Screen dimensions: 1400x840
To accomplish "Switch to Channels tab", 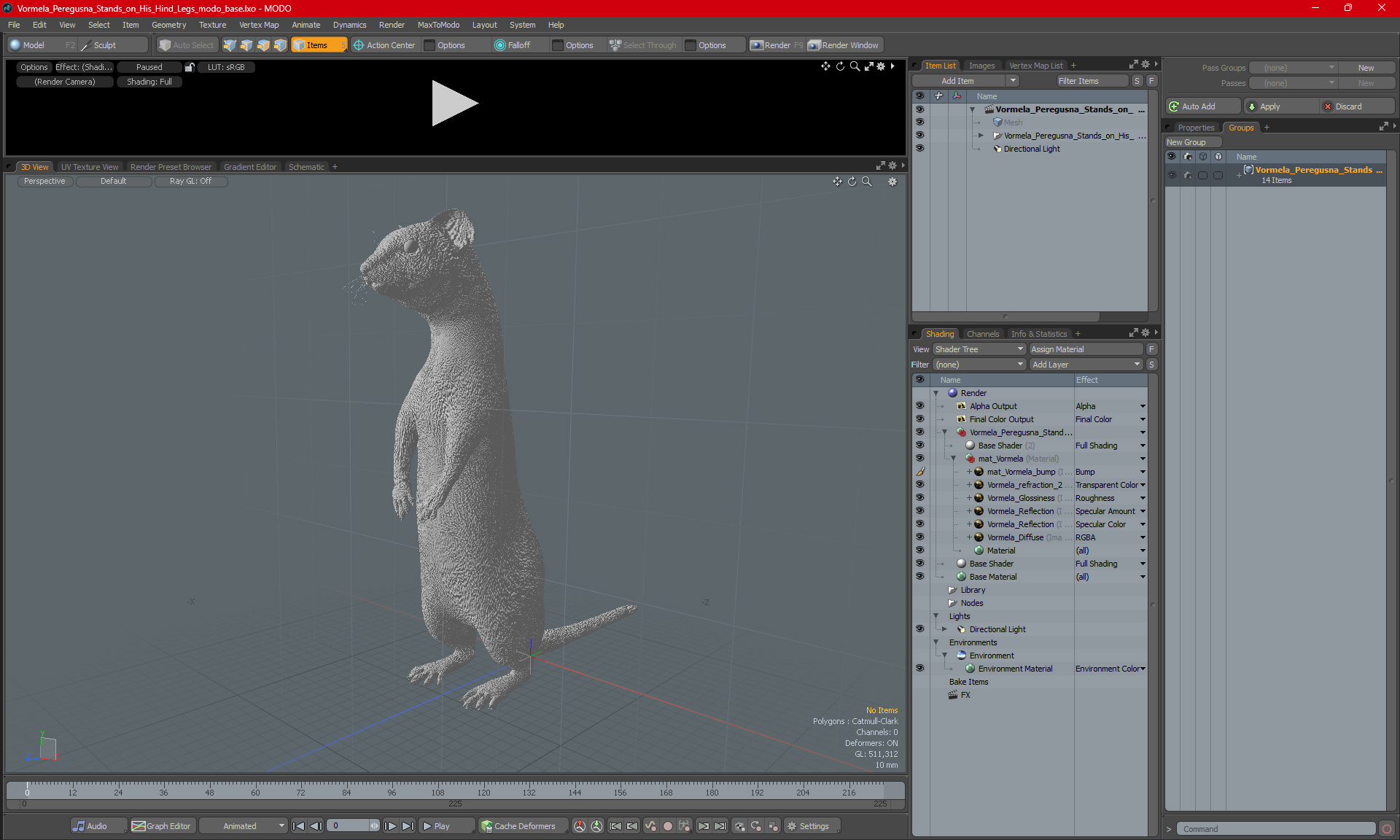I will click(983, 334).
